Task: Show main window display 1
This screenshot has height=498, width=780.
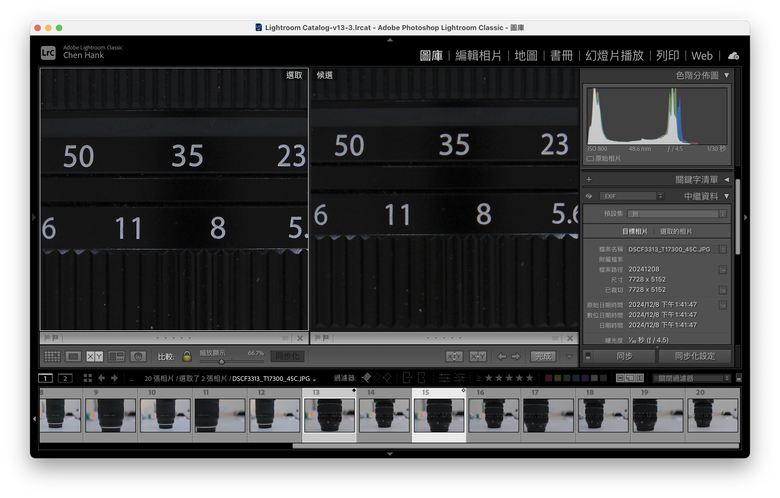Action: pyautogui.click(x=45, y=379)
